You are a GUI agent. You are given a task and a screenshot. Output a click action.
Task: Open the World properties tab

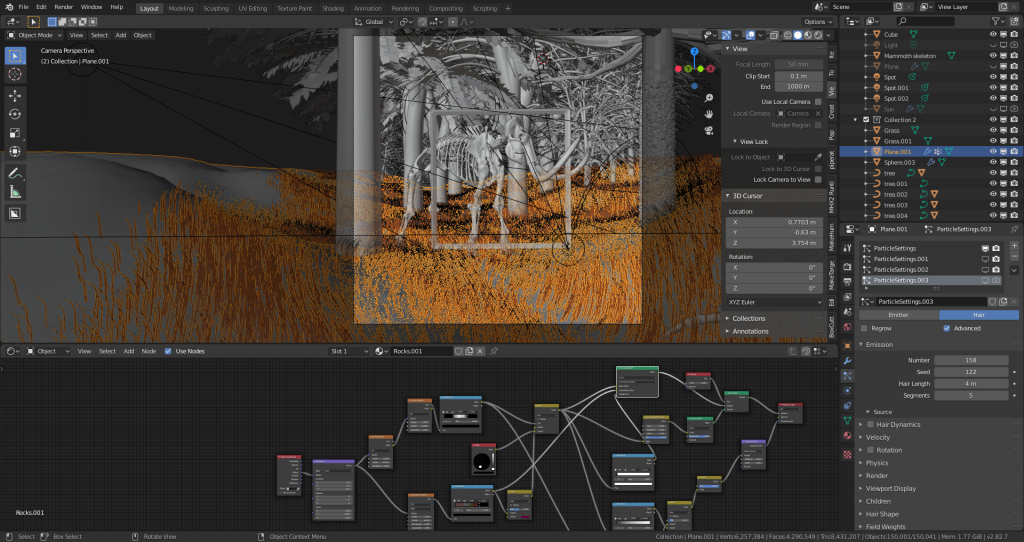(x=847, y=327)
